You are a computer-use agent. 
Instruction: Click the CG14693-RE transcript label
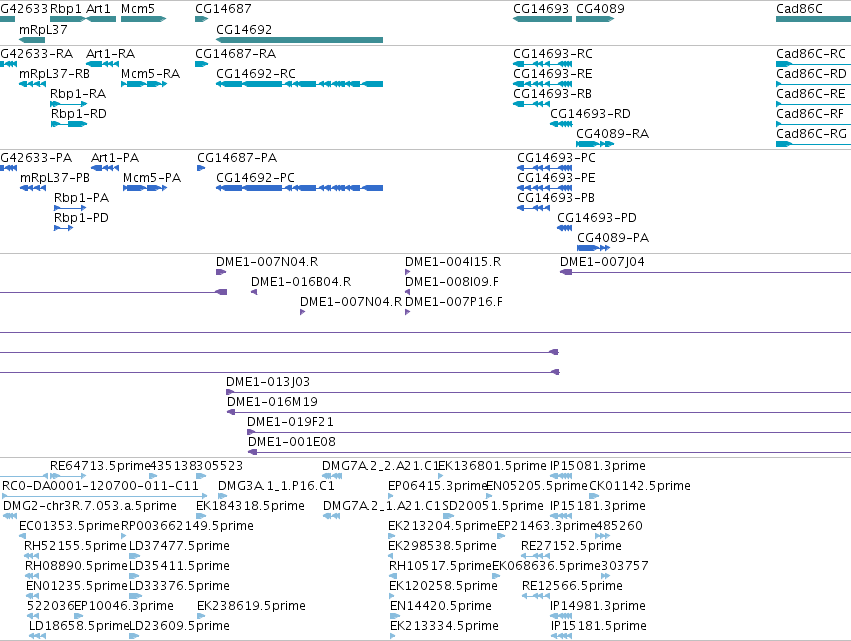tap(553, 74)
